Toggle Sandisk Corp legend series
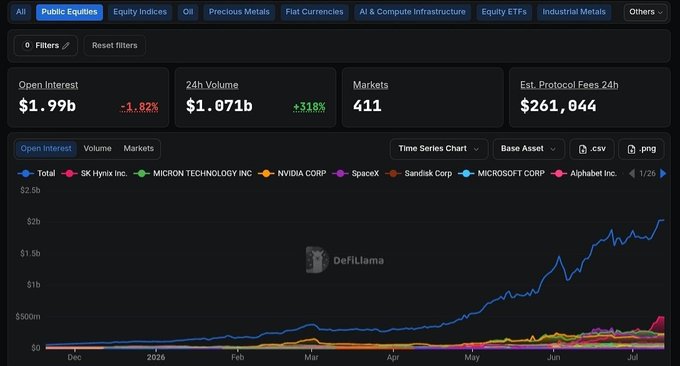This screenshot has width=680, height=366. coord(418,173)
